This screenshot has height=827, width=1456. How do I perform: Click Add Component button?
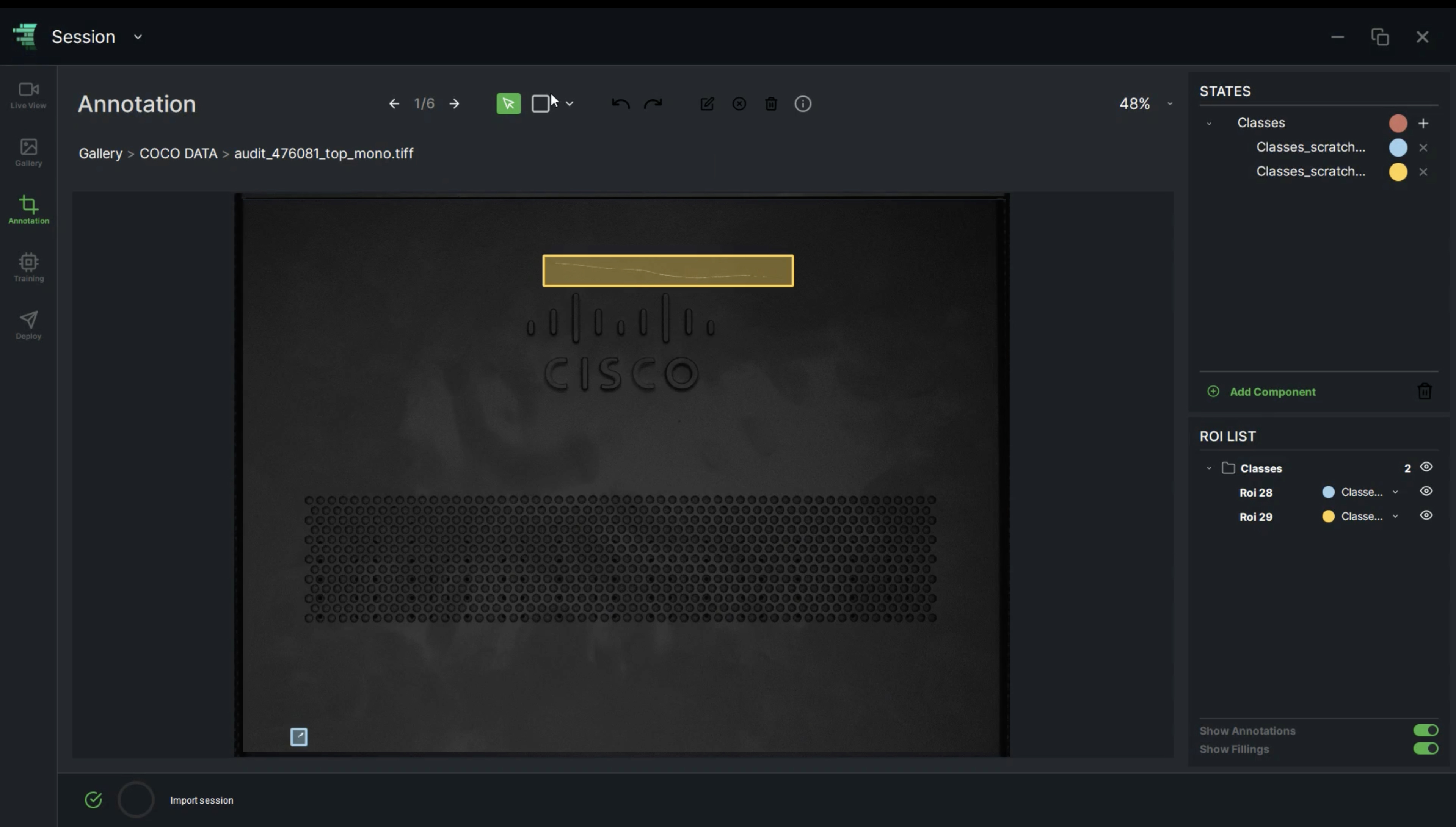tap(1261, 392)
